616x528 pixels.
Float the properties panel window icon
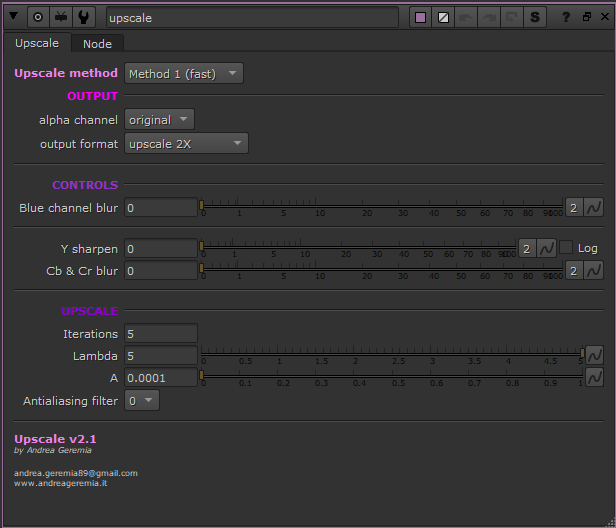pyautogui.click(x=586, y=17)
